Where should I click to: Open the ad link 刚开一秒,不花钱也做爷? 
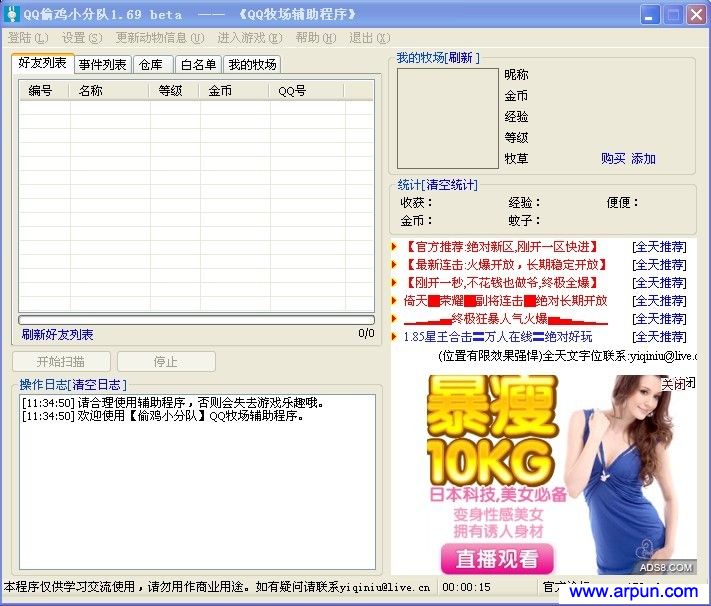point(501,283)
